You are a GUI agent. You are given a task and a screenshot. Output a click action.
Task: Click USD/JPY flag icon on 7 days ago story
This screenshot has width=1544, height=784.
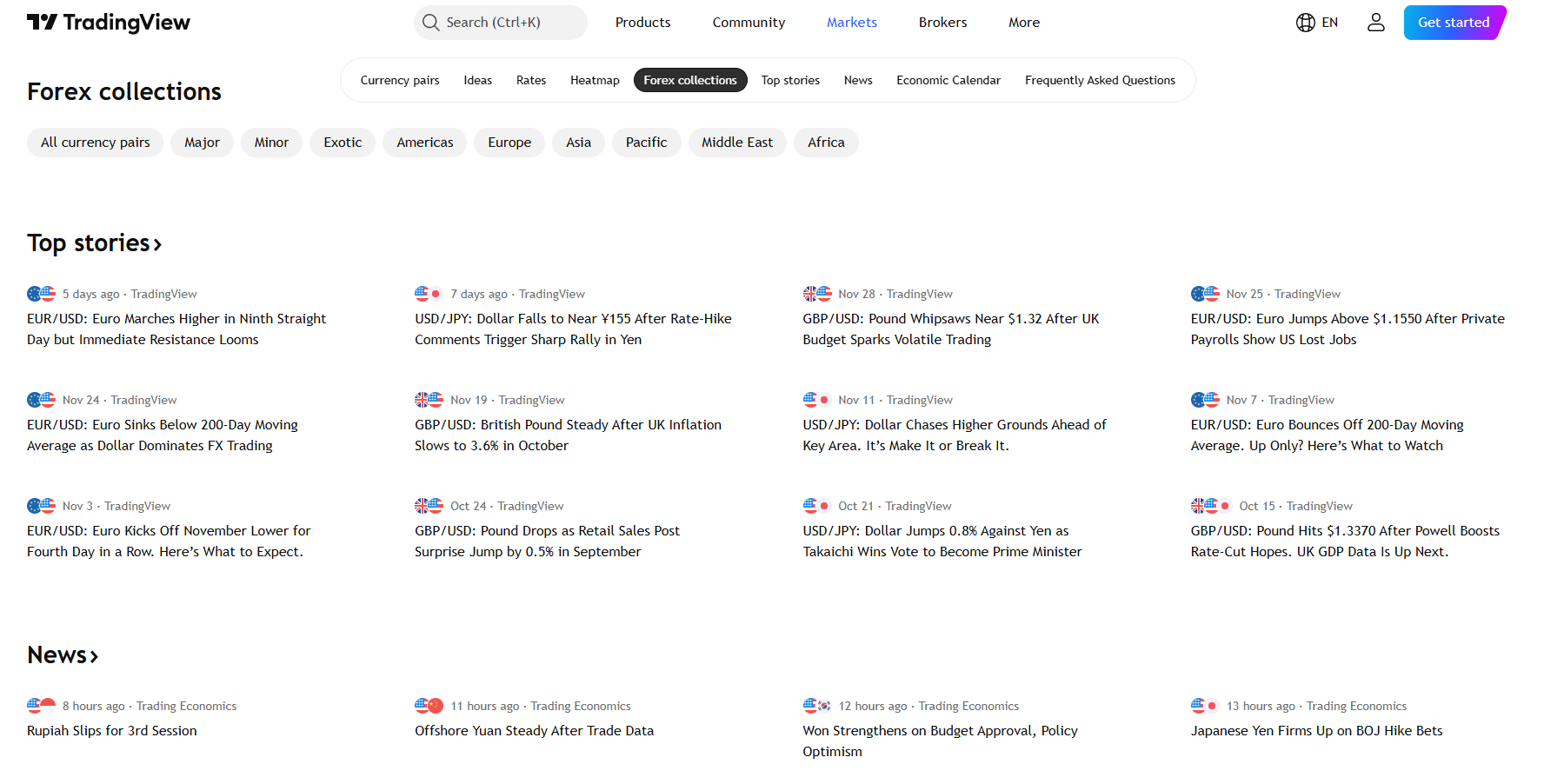(429, 294)
